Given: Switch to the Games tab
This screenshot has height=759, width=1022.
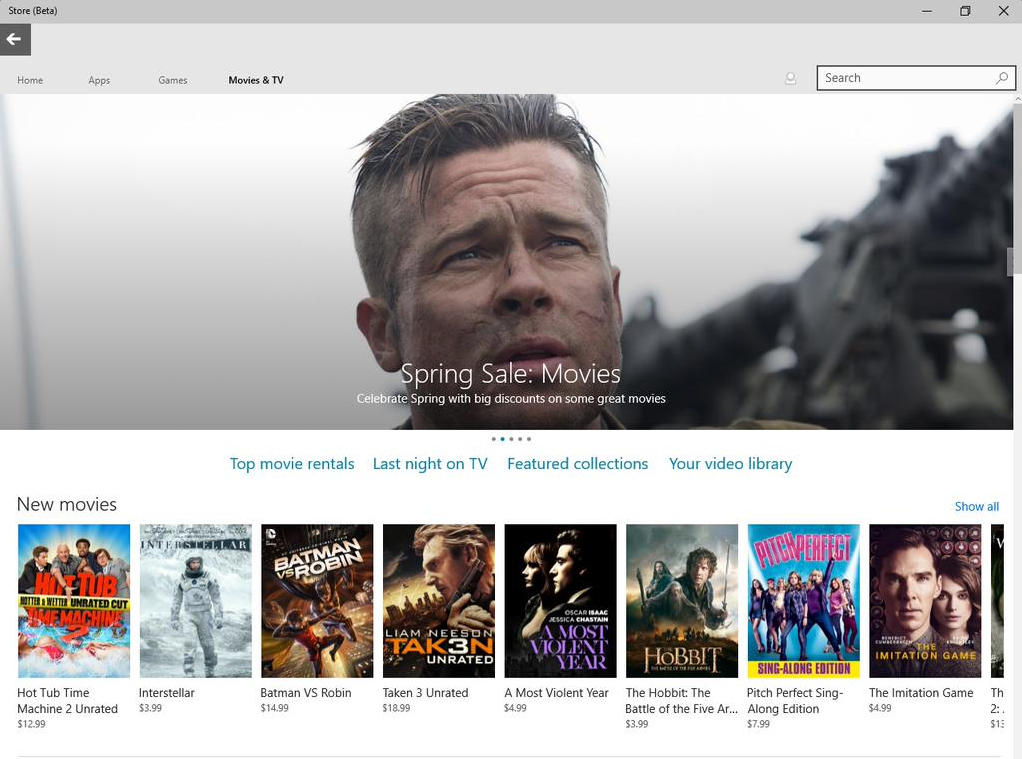Looking at the screenshot, I should pyautogui.click(x=173, y=80).
